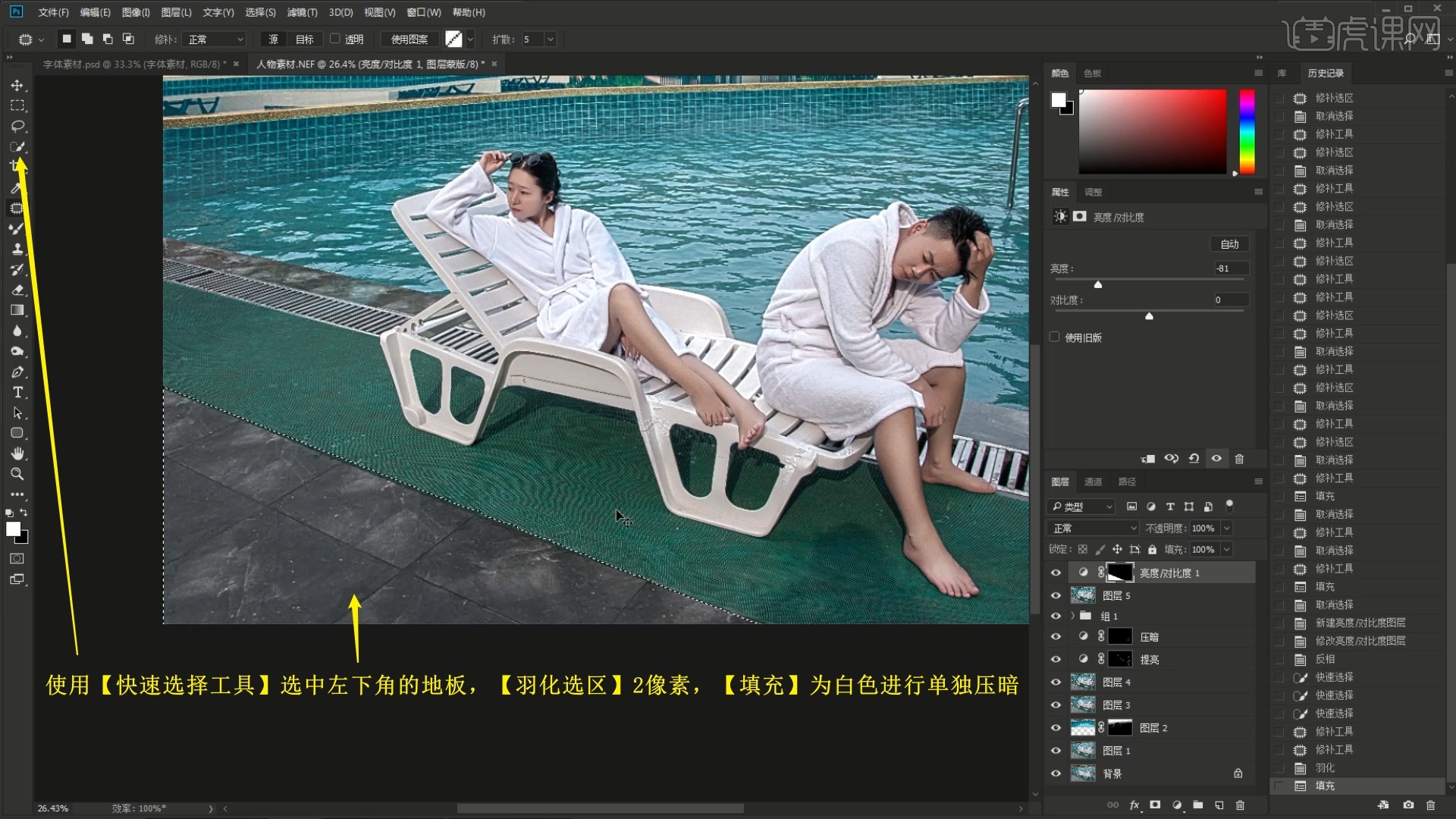Select the Pen tool
Screen dimensions: 1456x819
tap(17, 372)
